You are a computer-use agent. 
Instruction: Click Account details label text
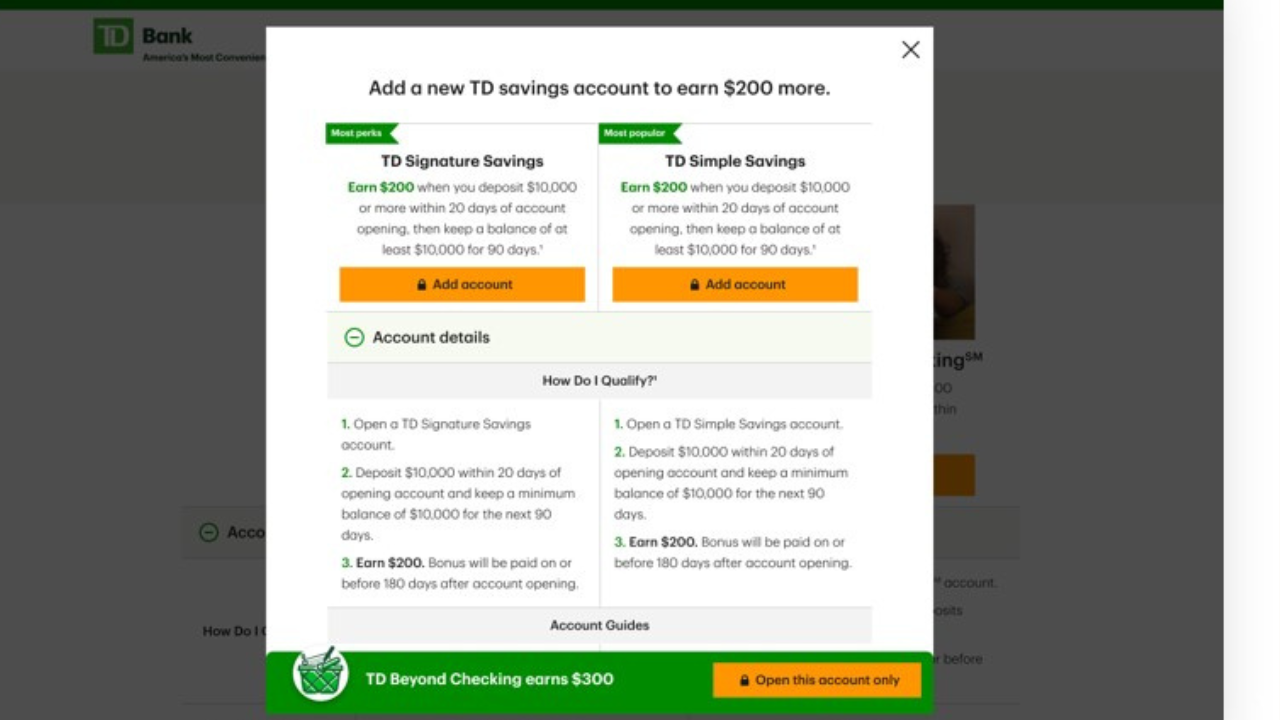pos(431,338)
